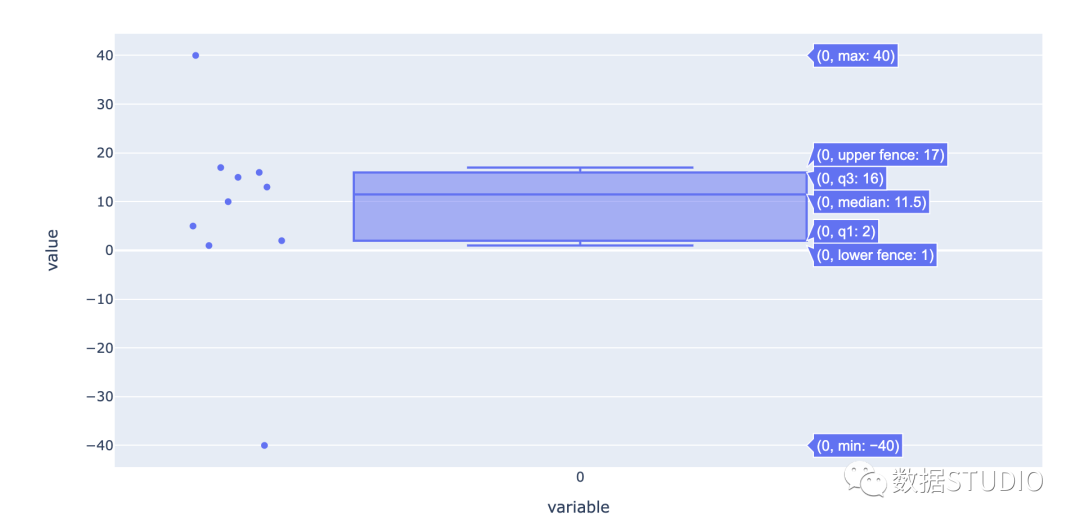Click the data point at value 2
This screenshot has width=1080, height=529.
tap(282, 240)
